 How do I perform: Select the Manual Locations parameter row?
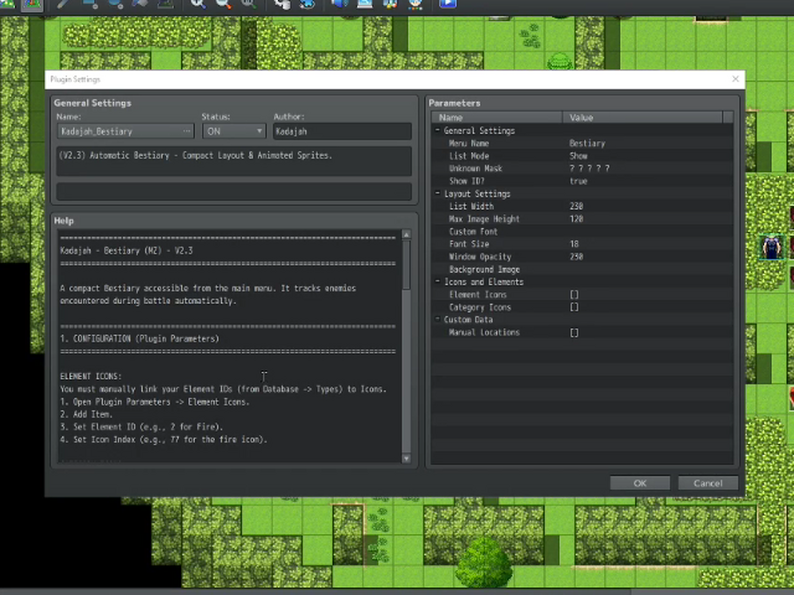coord(582,332)
